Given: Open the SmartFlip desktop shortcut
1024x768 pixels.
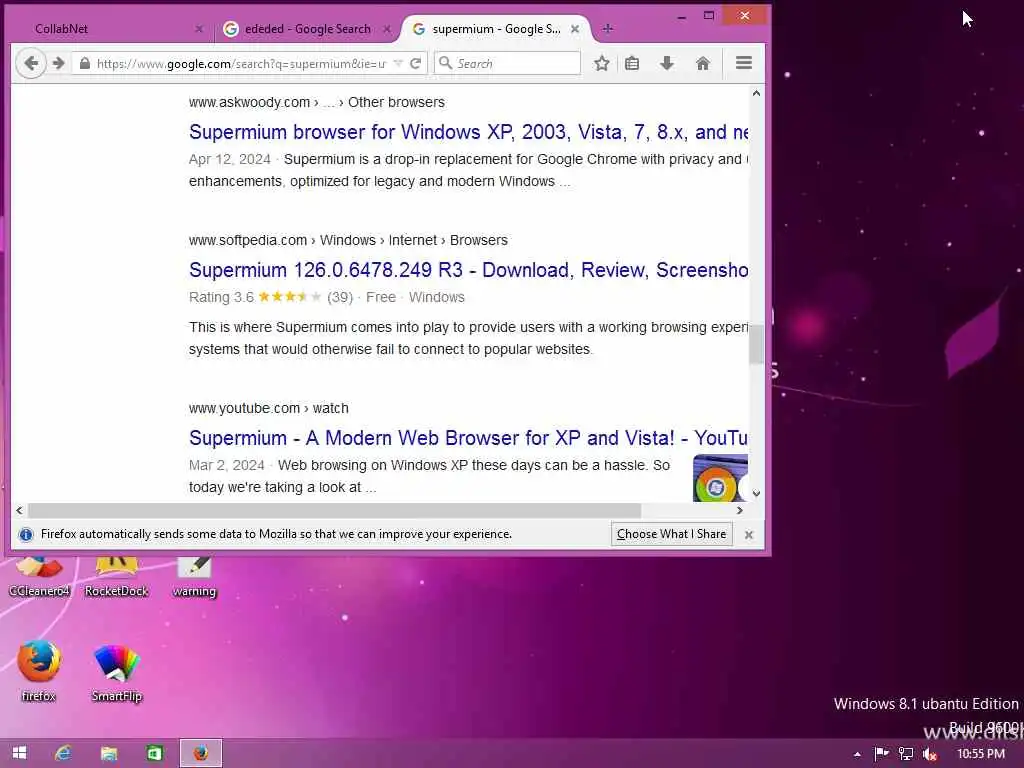Looking at the screenshot, I should coord(117,673).
